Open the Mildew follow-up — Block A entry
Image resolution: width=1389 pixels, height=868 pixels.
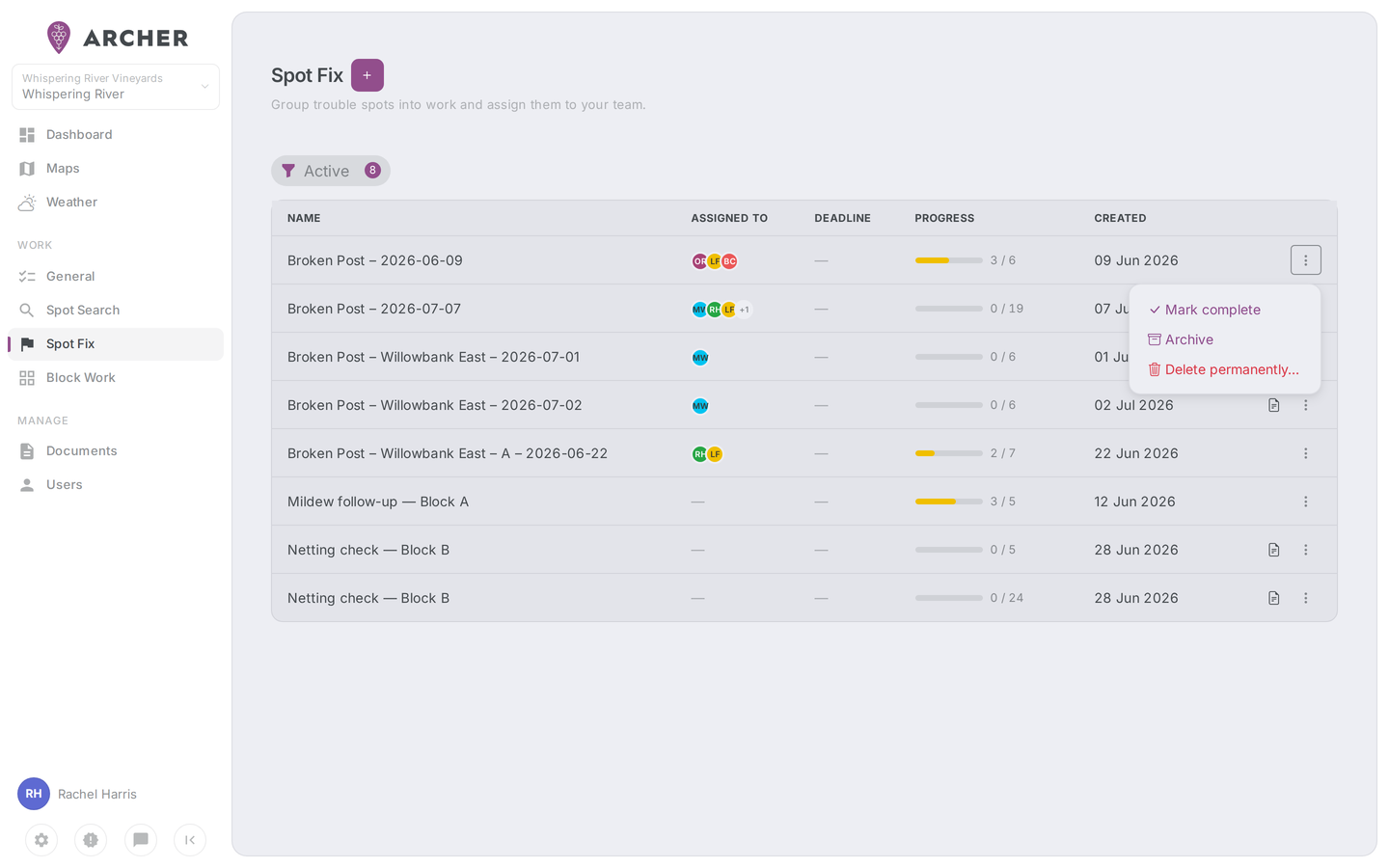coord(378,502)
